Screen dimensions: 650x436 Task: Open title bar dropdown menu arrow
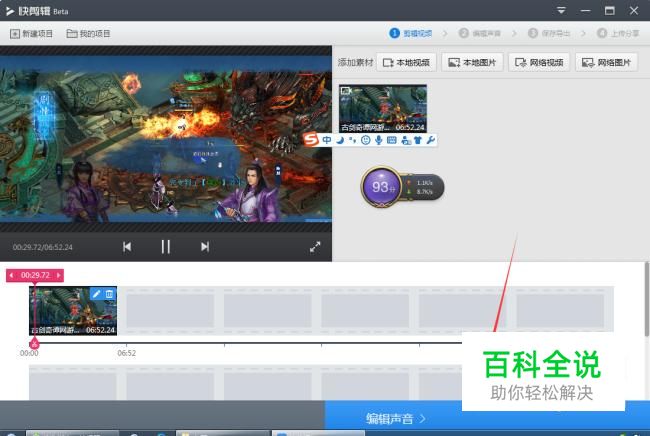(561, 11)
